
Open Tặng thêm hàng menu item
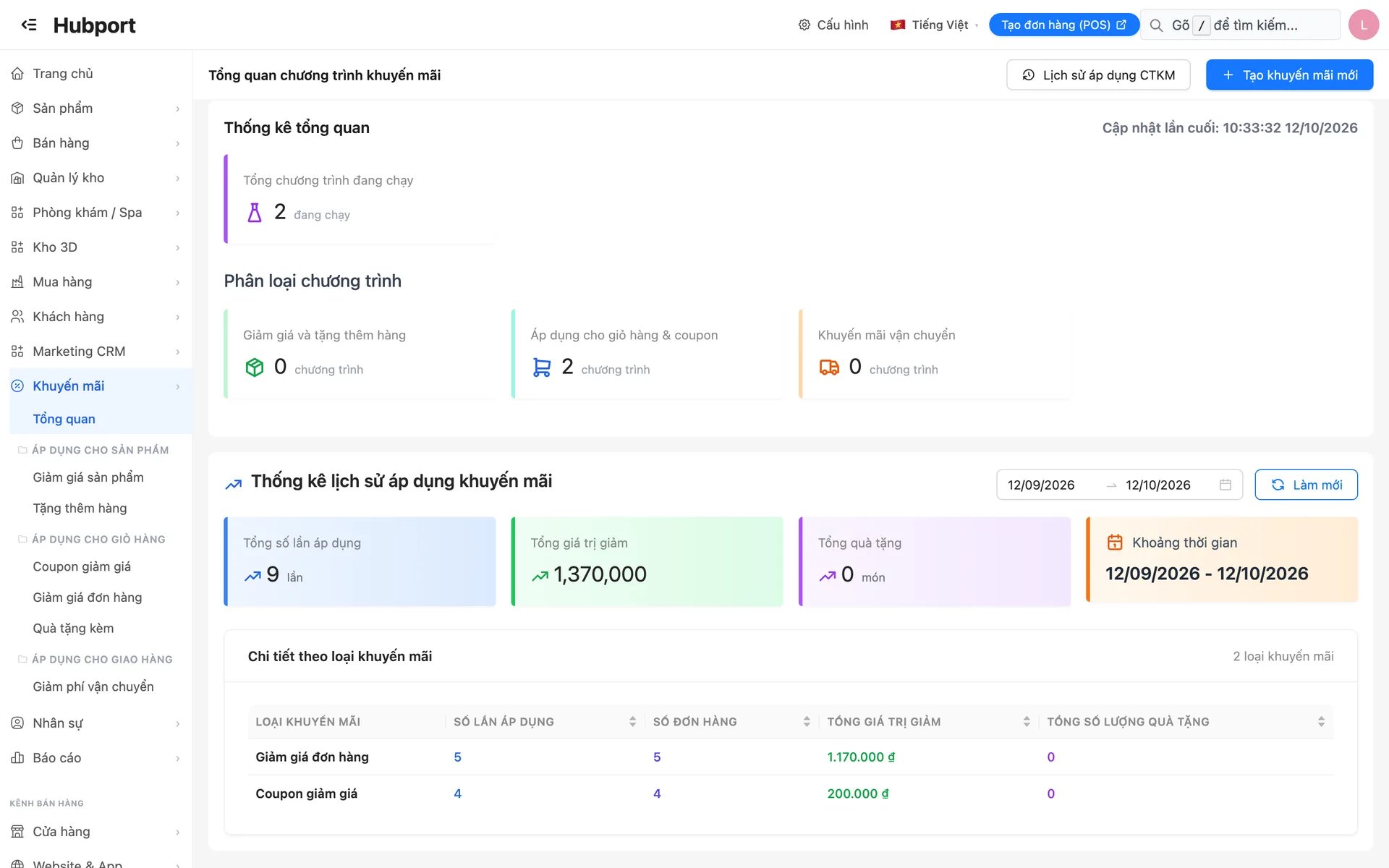point(80,509)
